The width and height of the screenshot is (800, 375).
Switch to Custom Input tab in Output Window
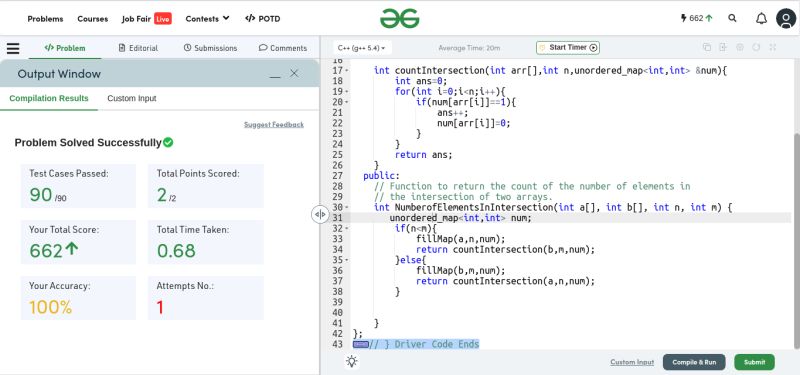coord(132,98)
